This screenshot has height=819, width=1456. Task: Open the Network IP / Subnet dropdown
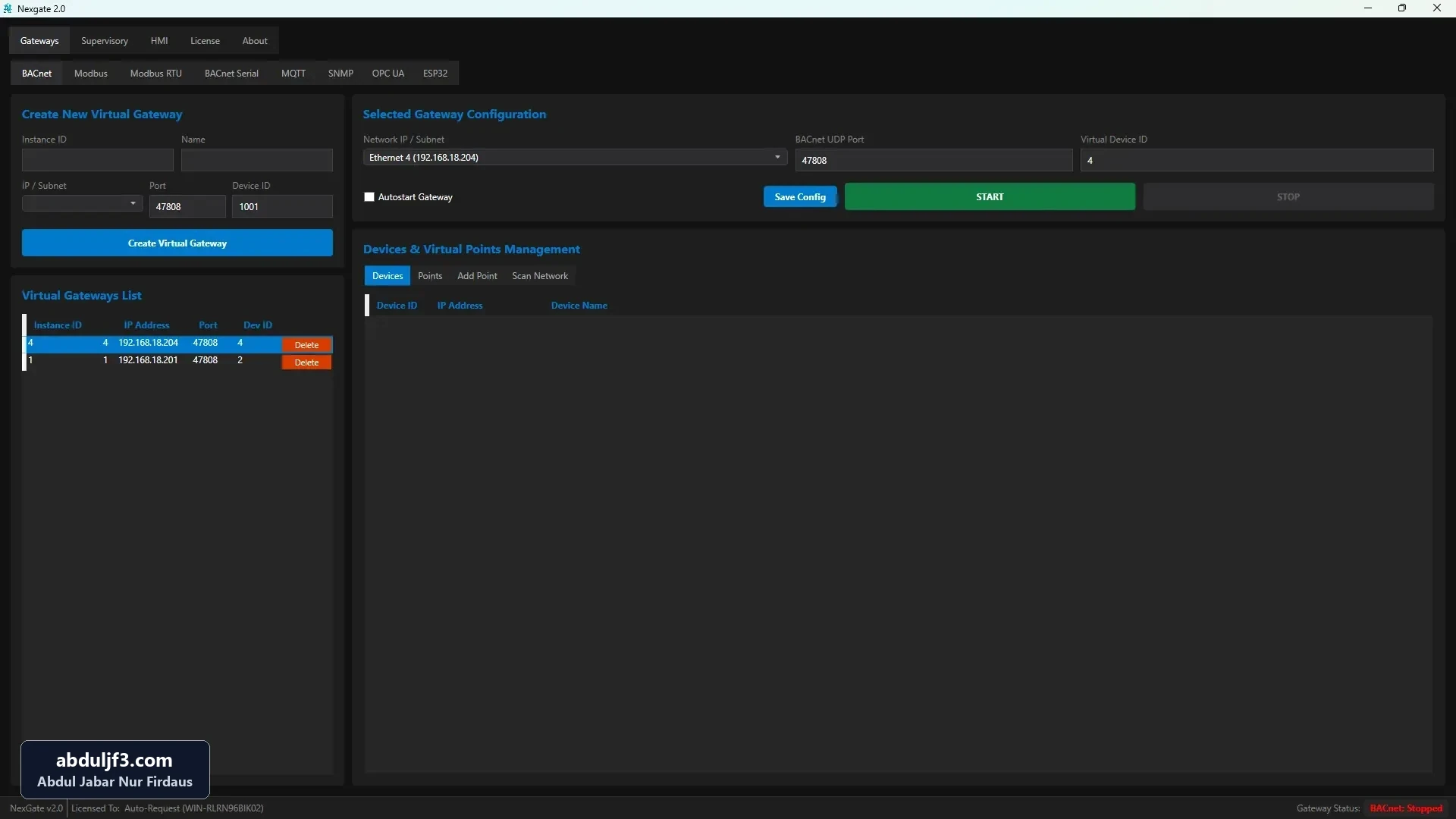point(575,158)
